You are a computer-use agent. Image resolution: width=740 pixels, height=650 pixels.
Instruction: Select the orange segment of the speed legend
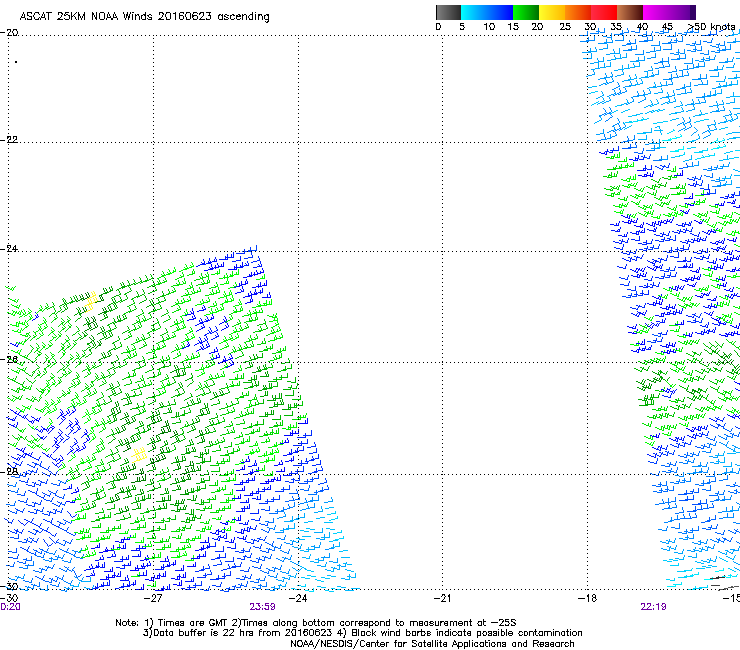click(x=578, y=12)
